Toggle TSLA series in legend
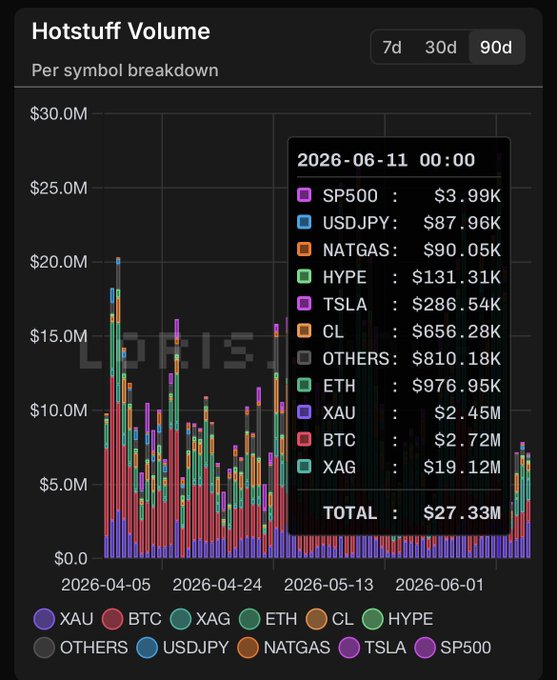The height and width of the screenshot is (680, 557). tap(373, 647)
